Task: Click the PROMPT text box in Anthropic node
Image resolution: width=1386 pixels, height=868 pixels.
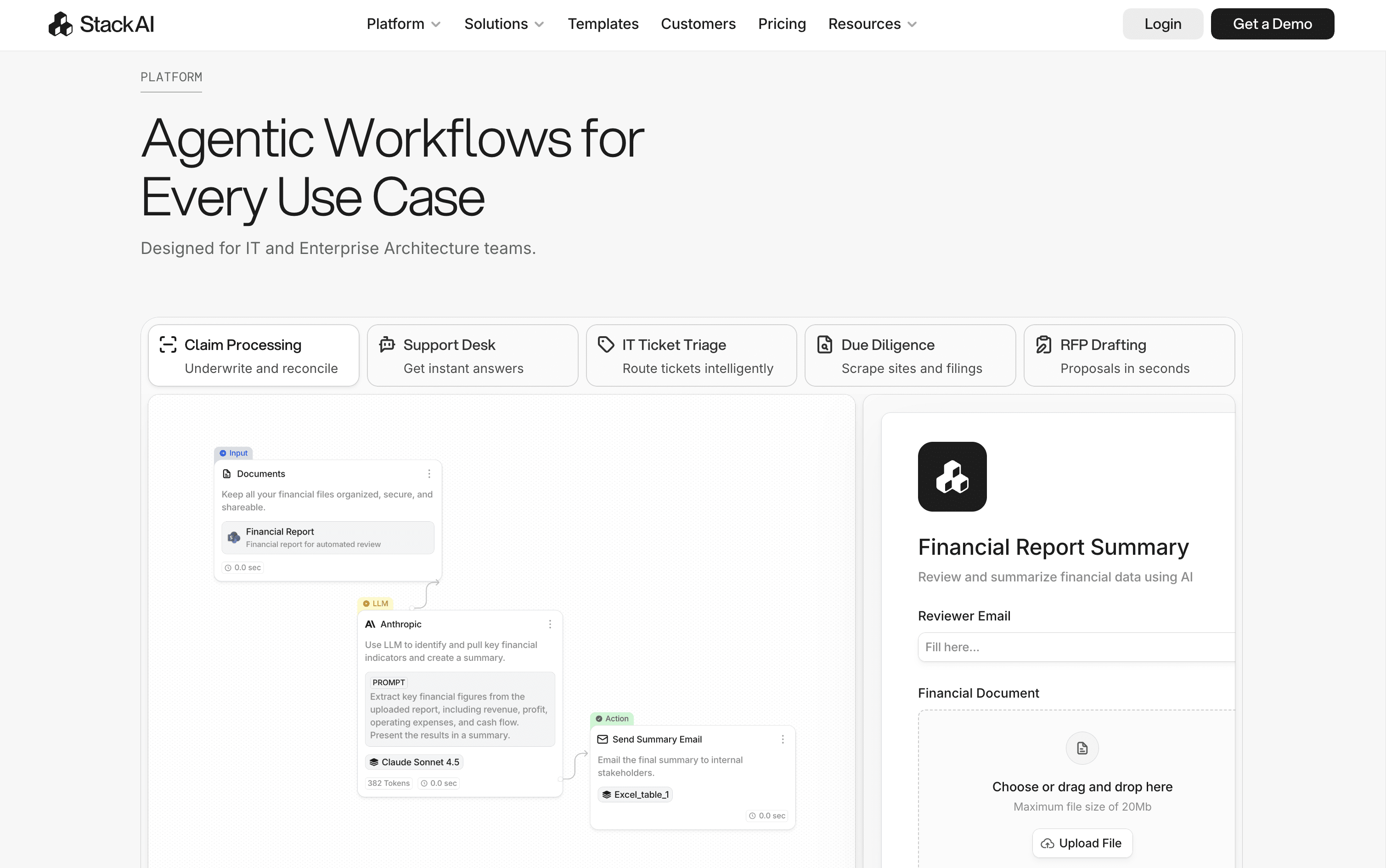Action: tap(460, 709)
